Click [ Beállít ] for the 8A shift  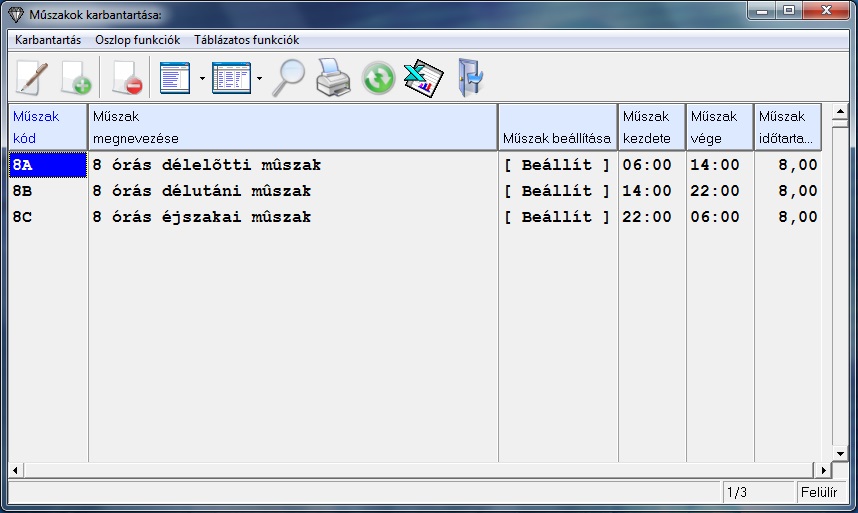[x=557, y=165]
